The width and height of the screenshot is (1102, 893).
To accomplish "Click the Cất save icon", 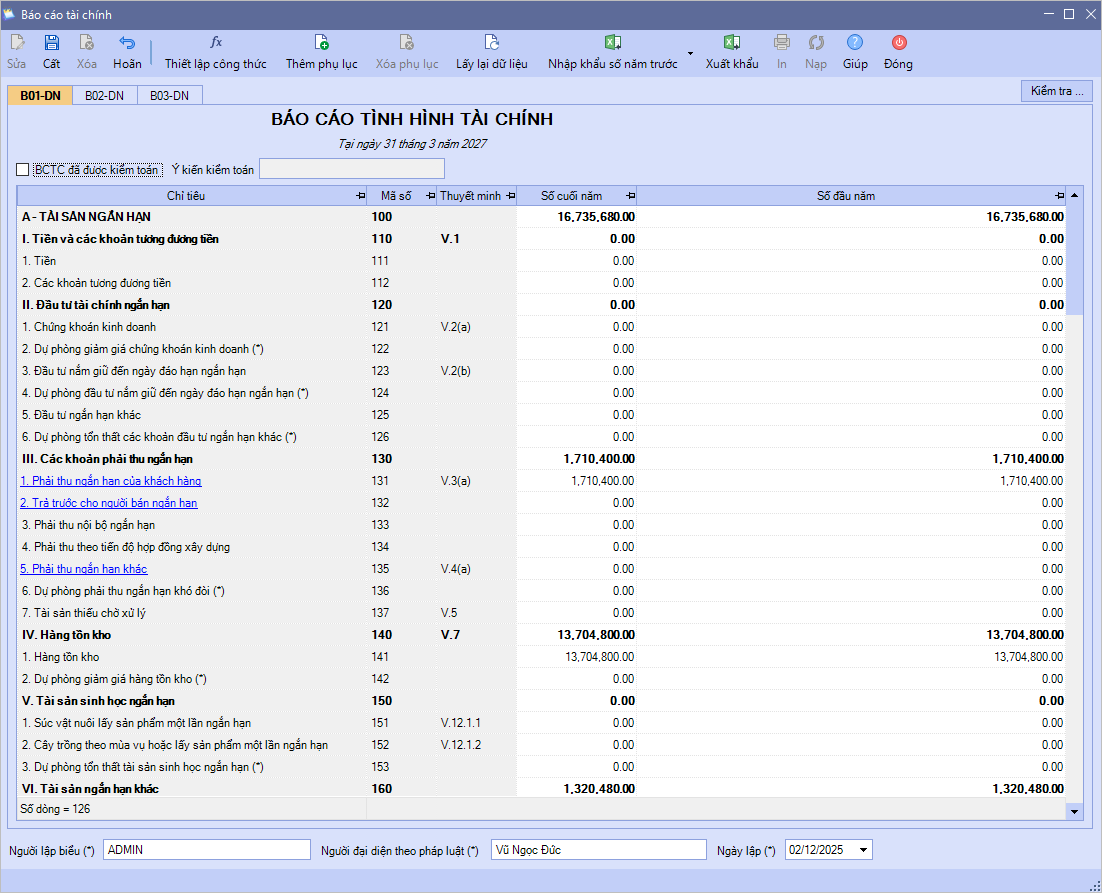I will [51, 43].
